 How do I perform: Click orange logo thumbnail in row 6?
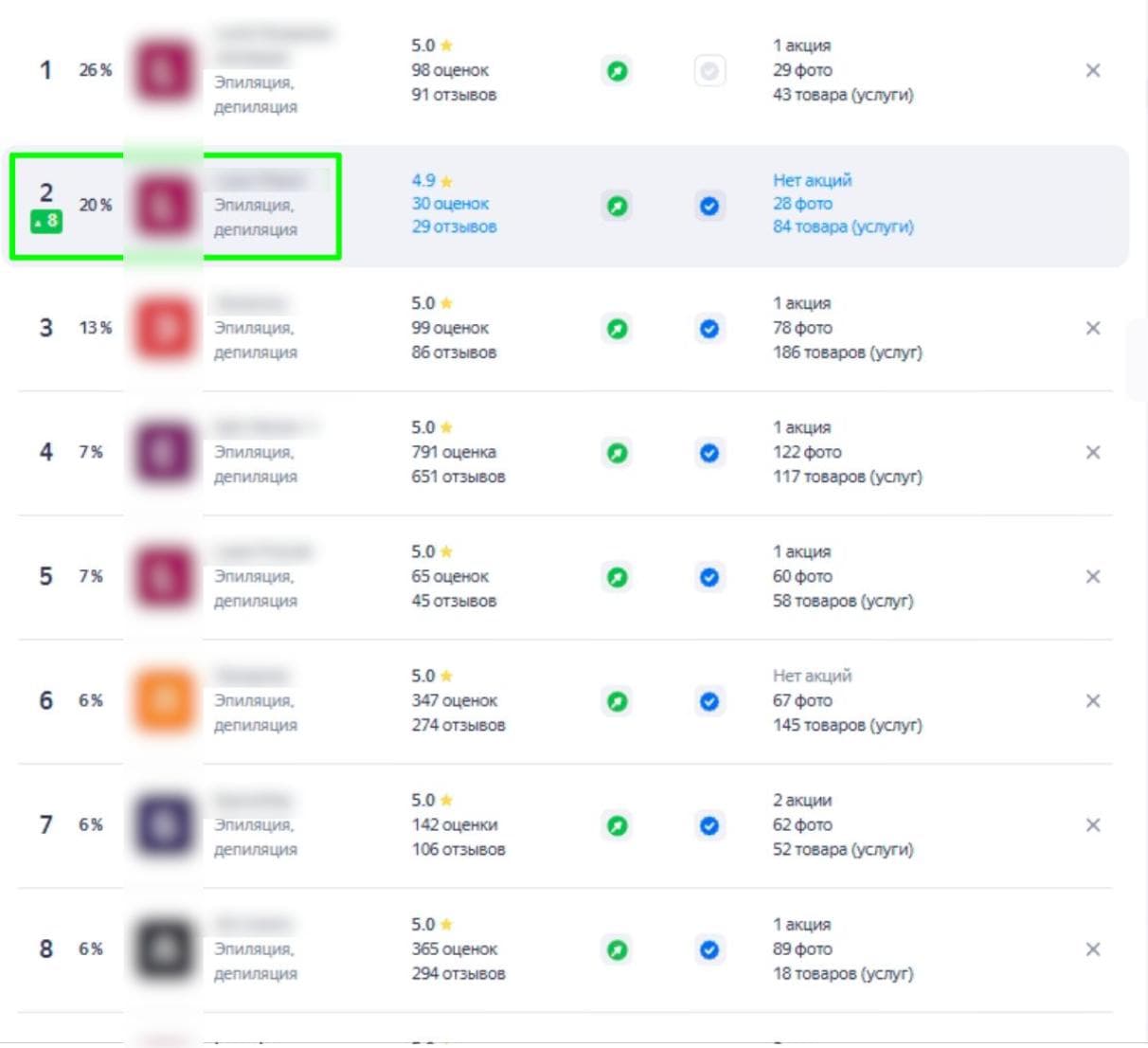click(x=164, y=700)
